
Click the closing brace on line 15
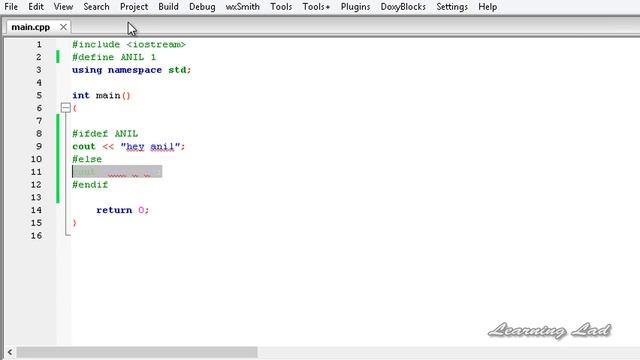(x=75, y=223)
